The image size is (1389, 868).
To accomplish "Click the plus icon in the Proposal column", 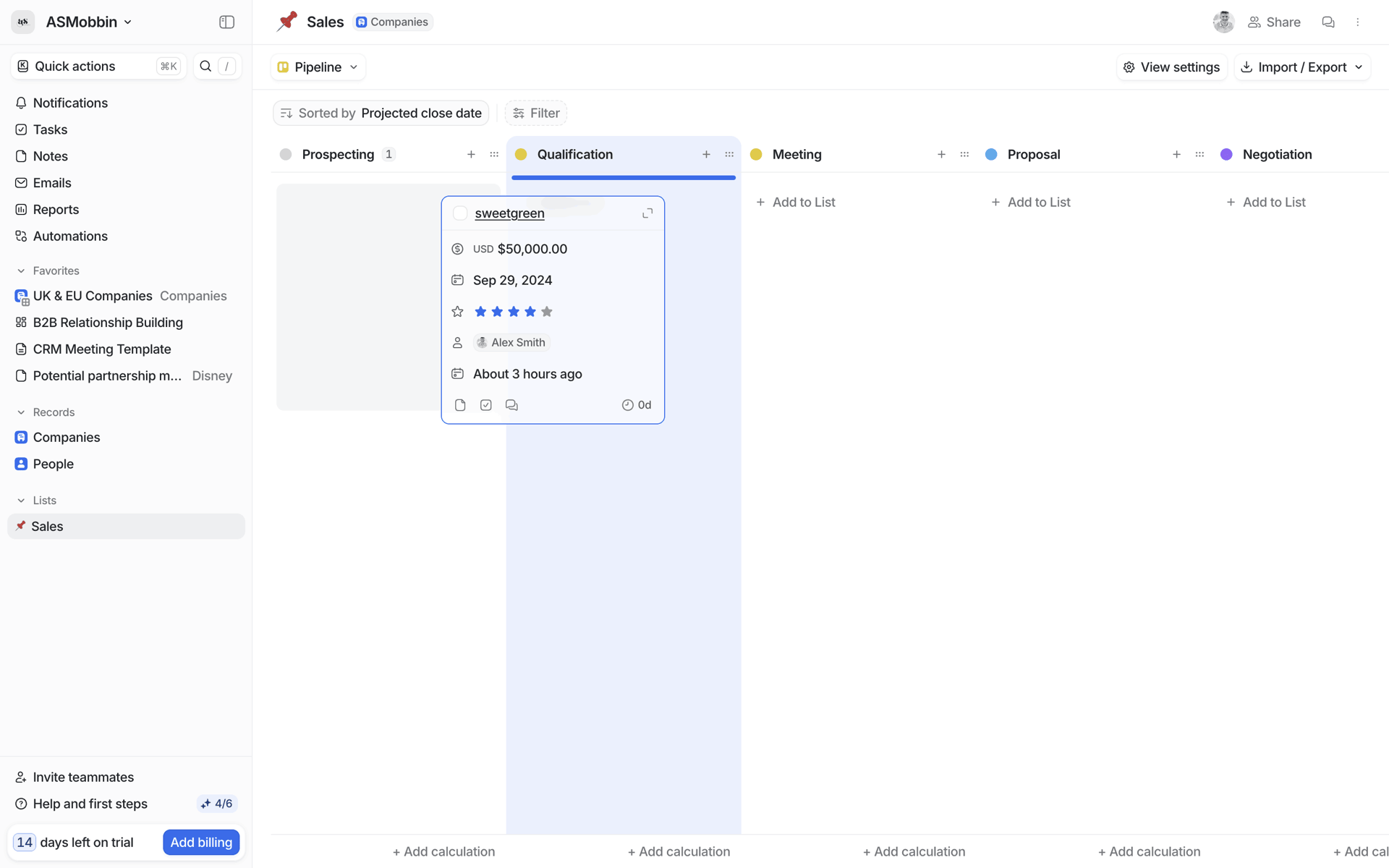I will (x=1176, y=154).
